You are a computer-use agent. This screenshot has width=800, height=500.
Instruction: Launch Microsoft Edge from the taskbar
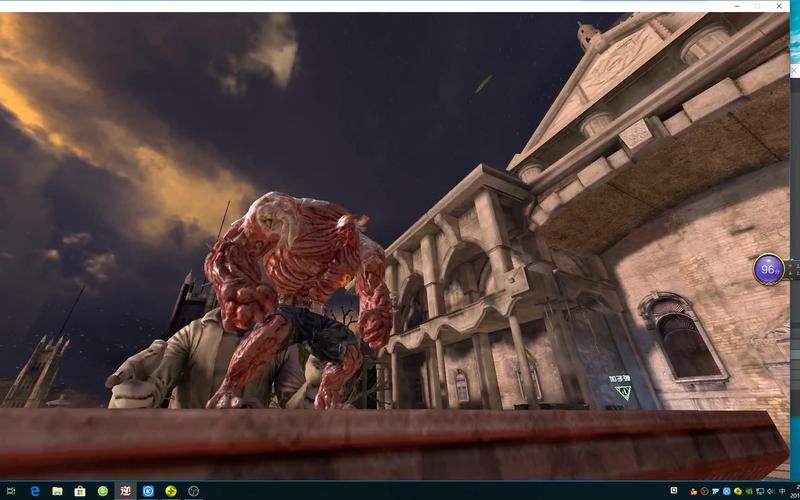pyautogui.click(x=35, y=491)
